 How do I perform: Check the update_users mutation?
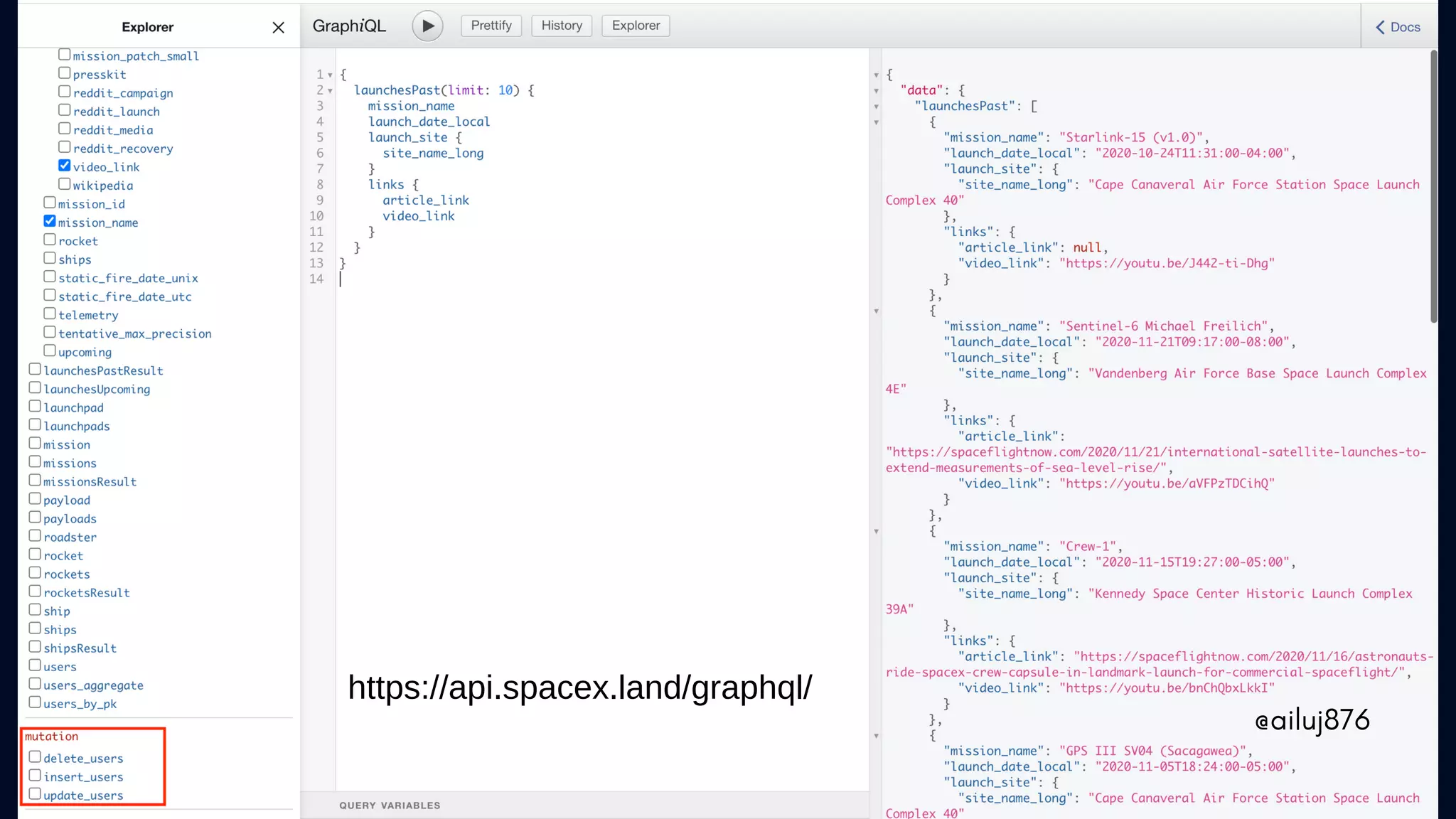pos(35,794)
